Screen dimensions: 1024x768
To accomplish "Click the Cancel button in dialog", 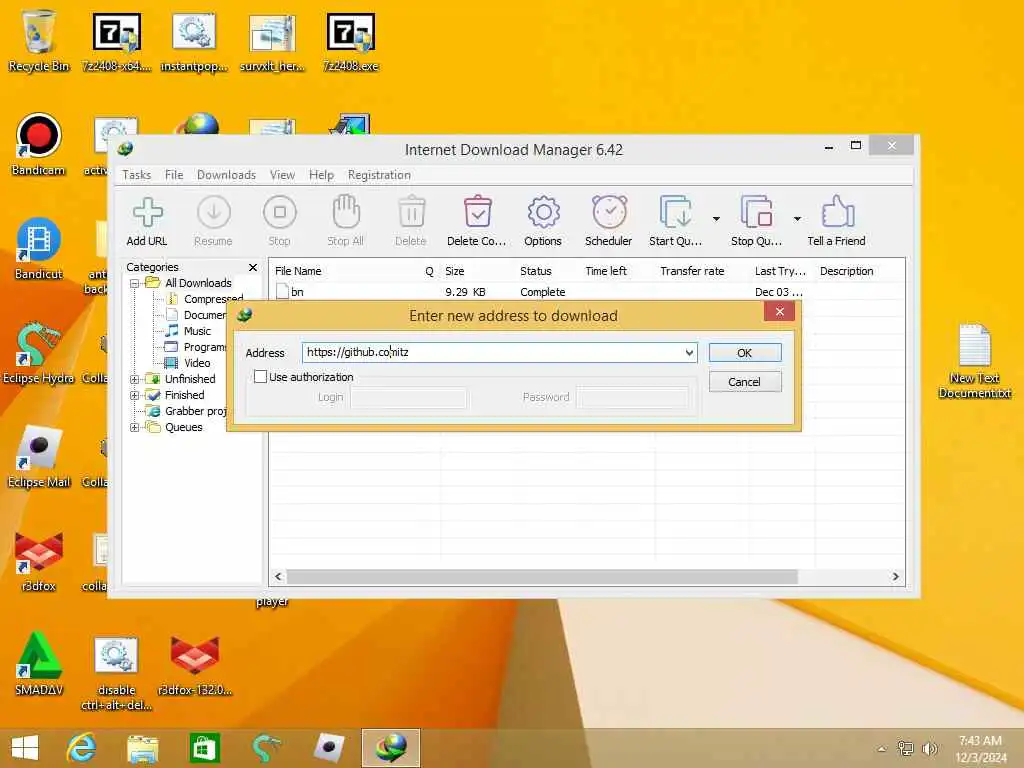I will (x=744, y=382).
